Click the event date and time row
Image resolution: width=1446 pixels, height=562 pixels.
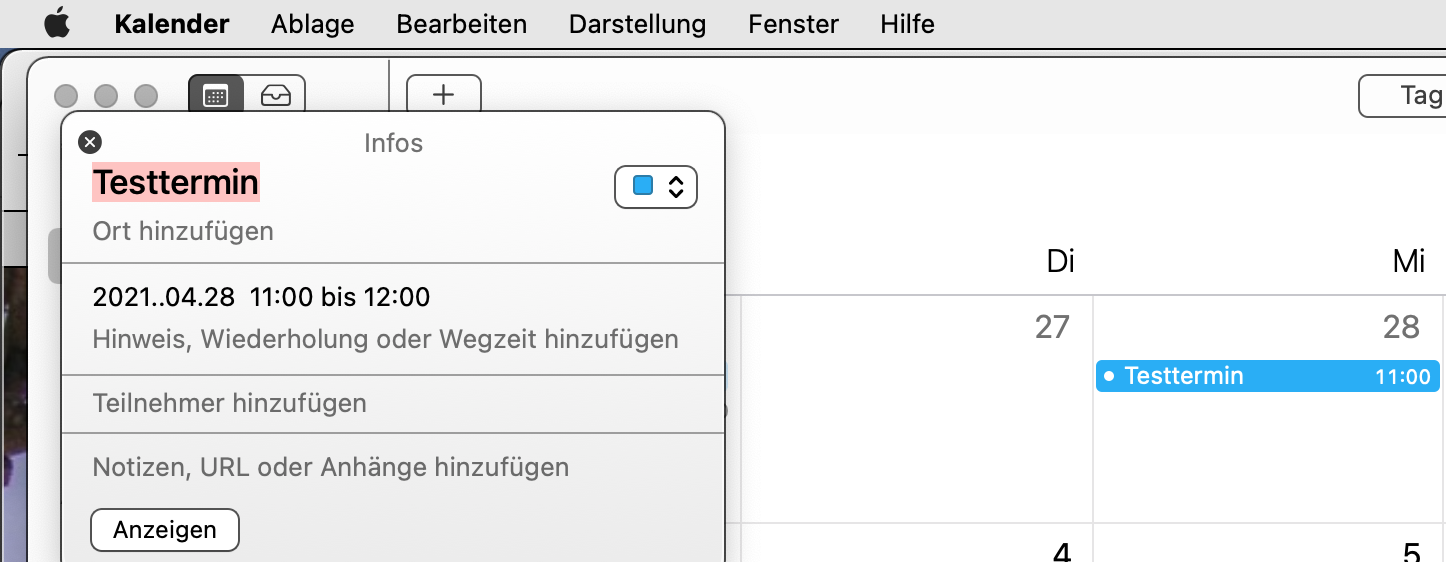[261, 297]
